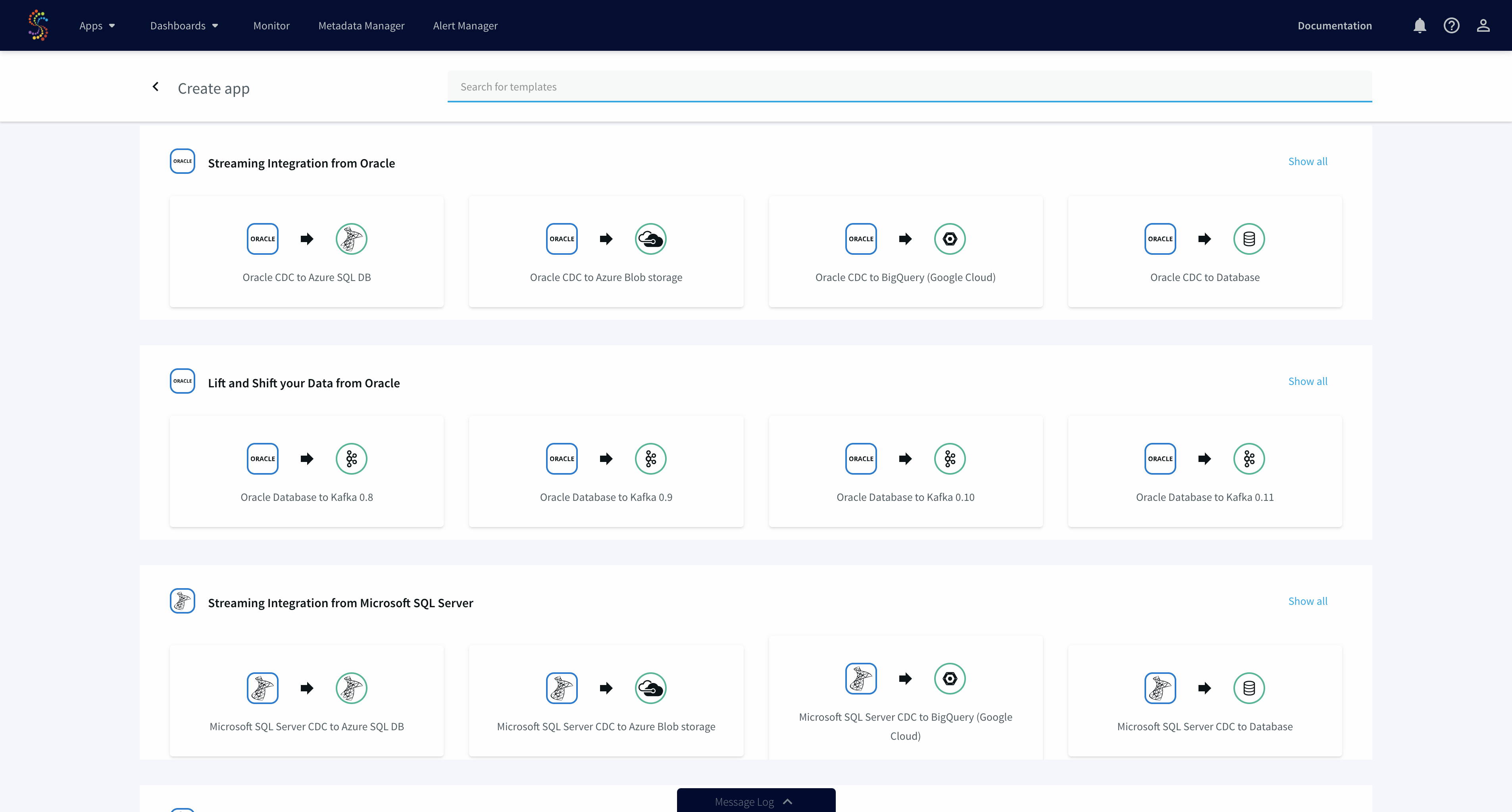Open the user profile icon
1512x812 pixels.
1483,25
